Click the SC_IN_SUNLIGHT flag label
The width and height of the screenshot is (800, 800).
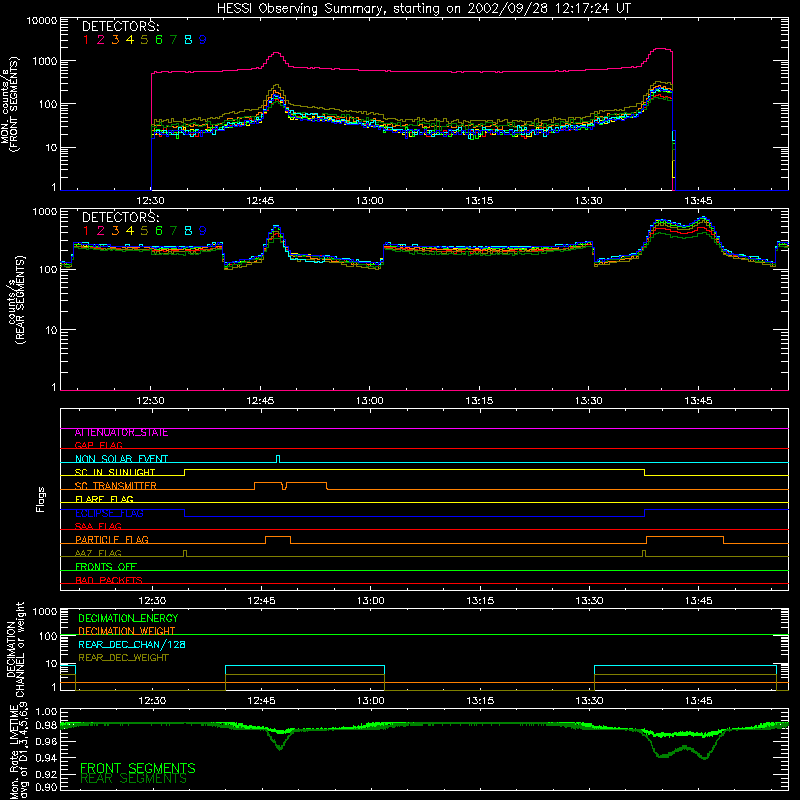pos(115,472)
